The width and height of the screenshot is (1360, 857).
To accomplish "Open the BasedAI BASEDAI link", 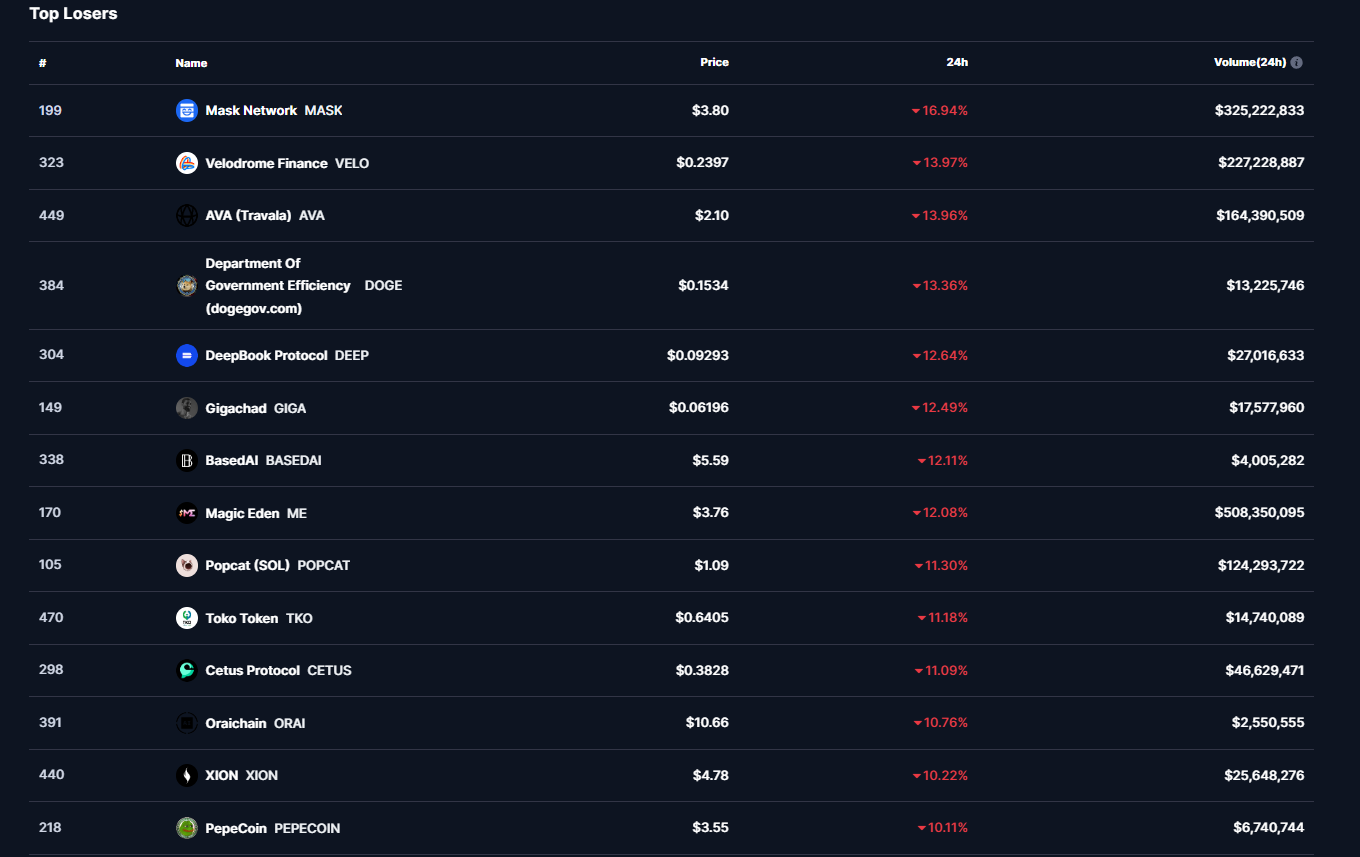I will point(263,461).
